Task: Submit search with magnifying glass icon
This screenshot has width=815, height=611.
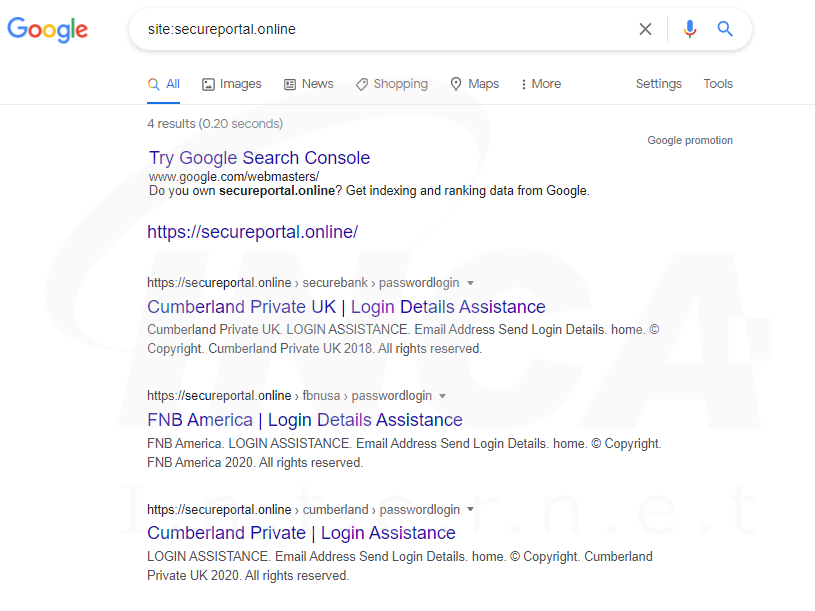Action: coord(725,29)
